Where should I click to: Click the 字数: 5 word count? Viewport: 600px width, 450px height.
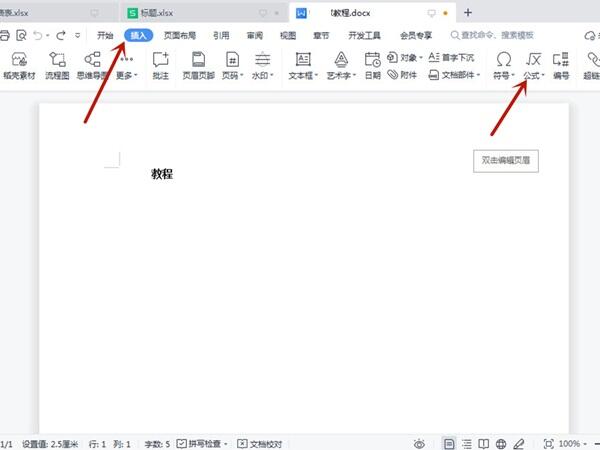pyautogui.click(x=157, y=444)
